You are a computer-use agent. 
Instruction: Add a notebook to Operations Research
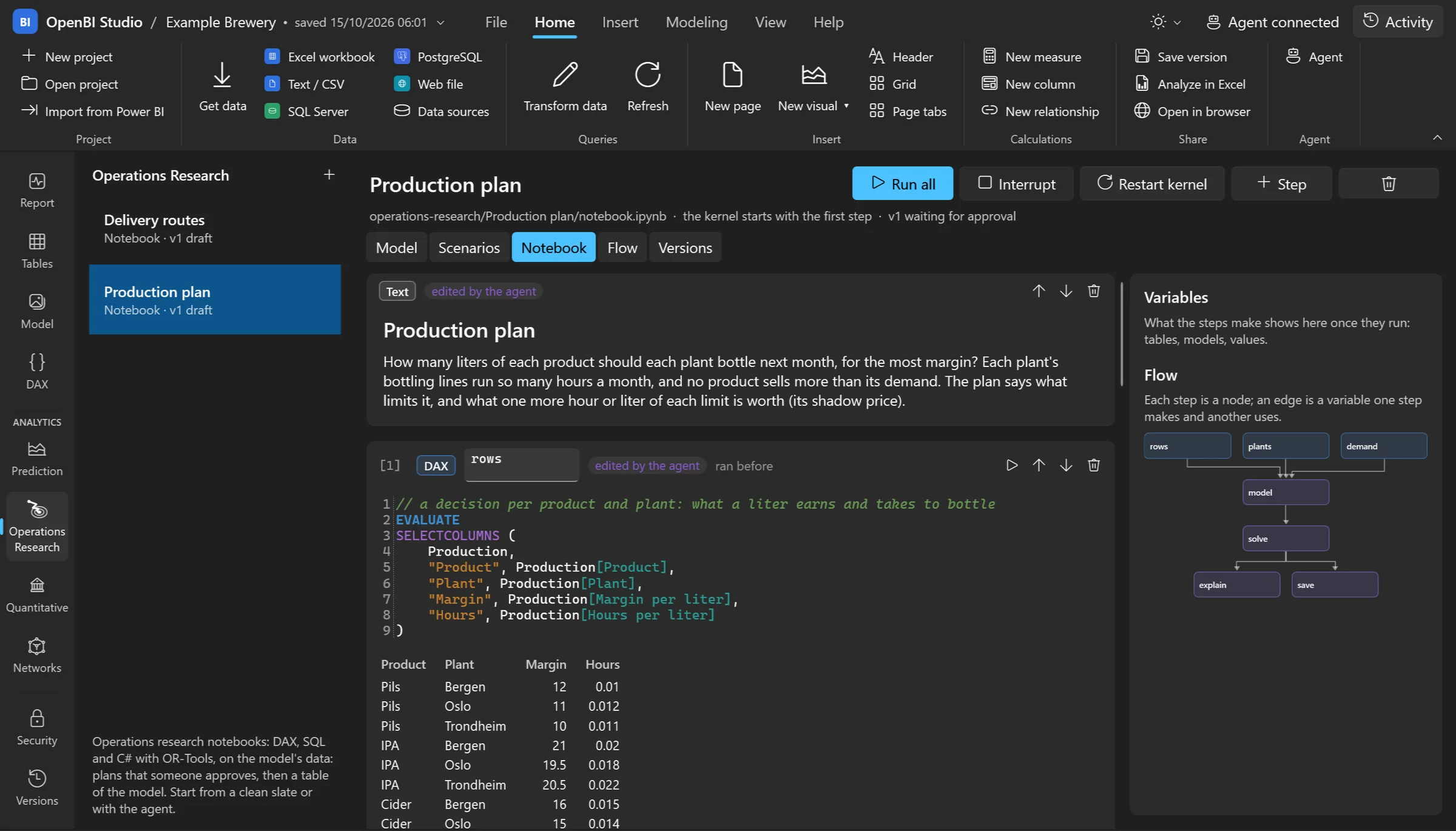(329, 175)
